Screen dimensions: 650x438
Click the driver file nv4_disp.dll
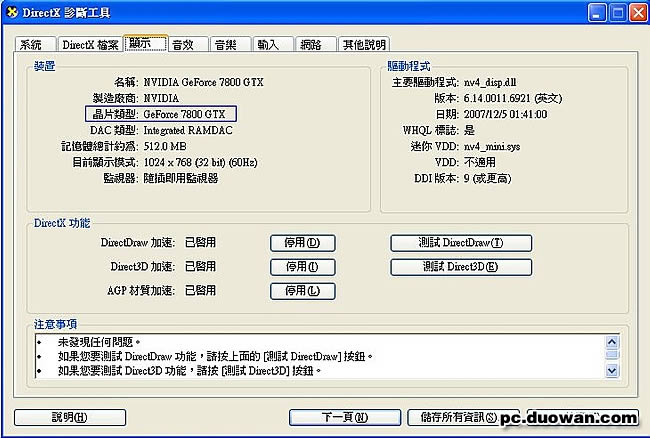(490, 82)
